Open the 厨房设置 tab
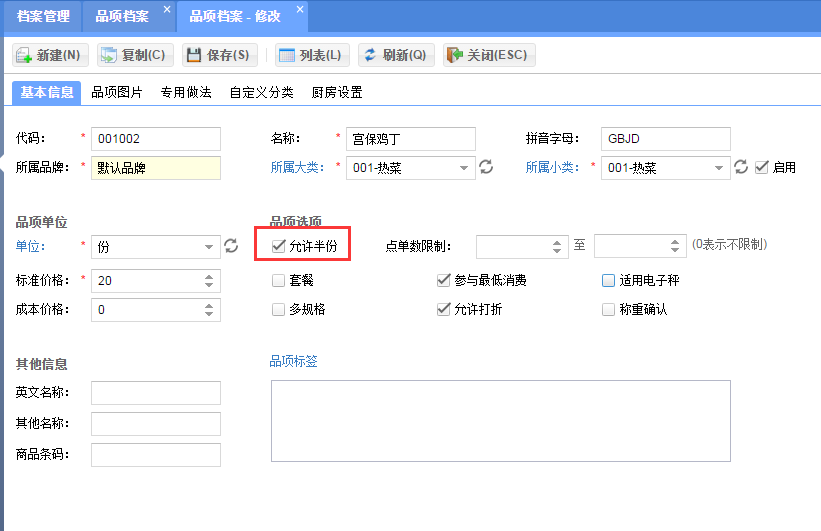Image resolution: width=821 pixels, height=531 pixels. tap(337, 93)
